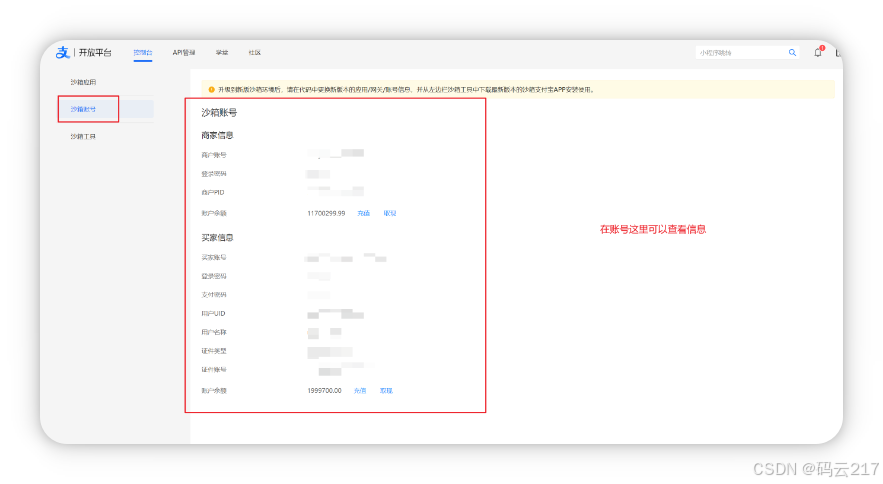Click the 商户账号 label

pos(214,155)
